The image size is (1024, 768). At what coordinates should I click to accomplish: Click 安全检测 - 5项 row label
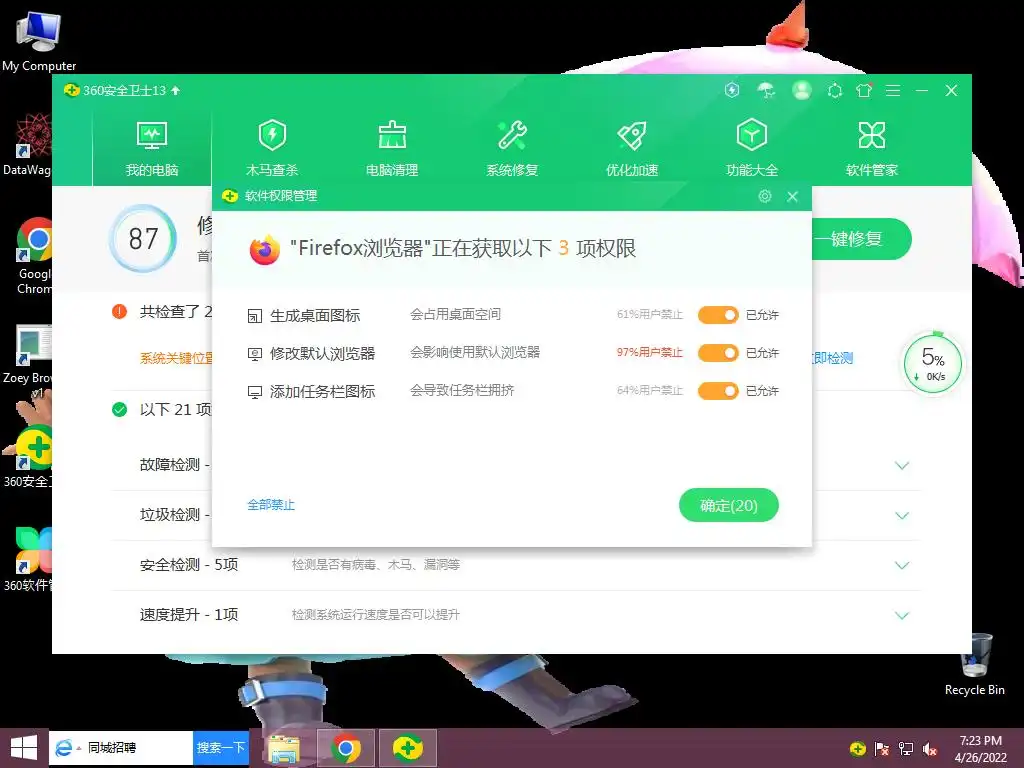click(x=189, y=565)
